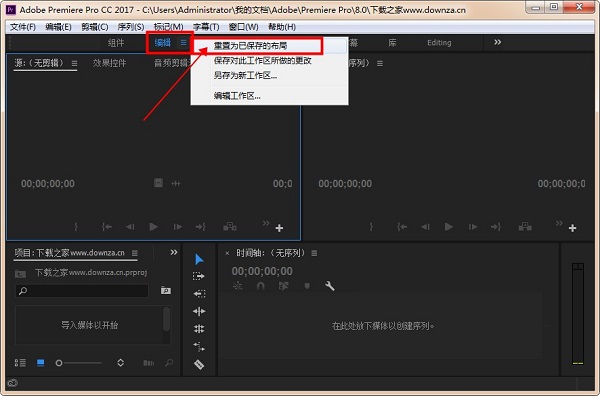Go to Out point in program monitor
600x396 pixels.
496,227
